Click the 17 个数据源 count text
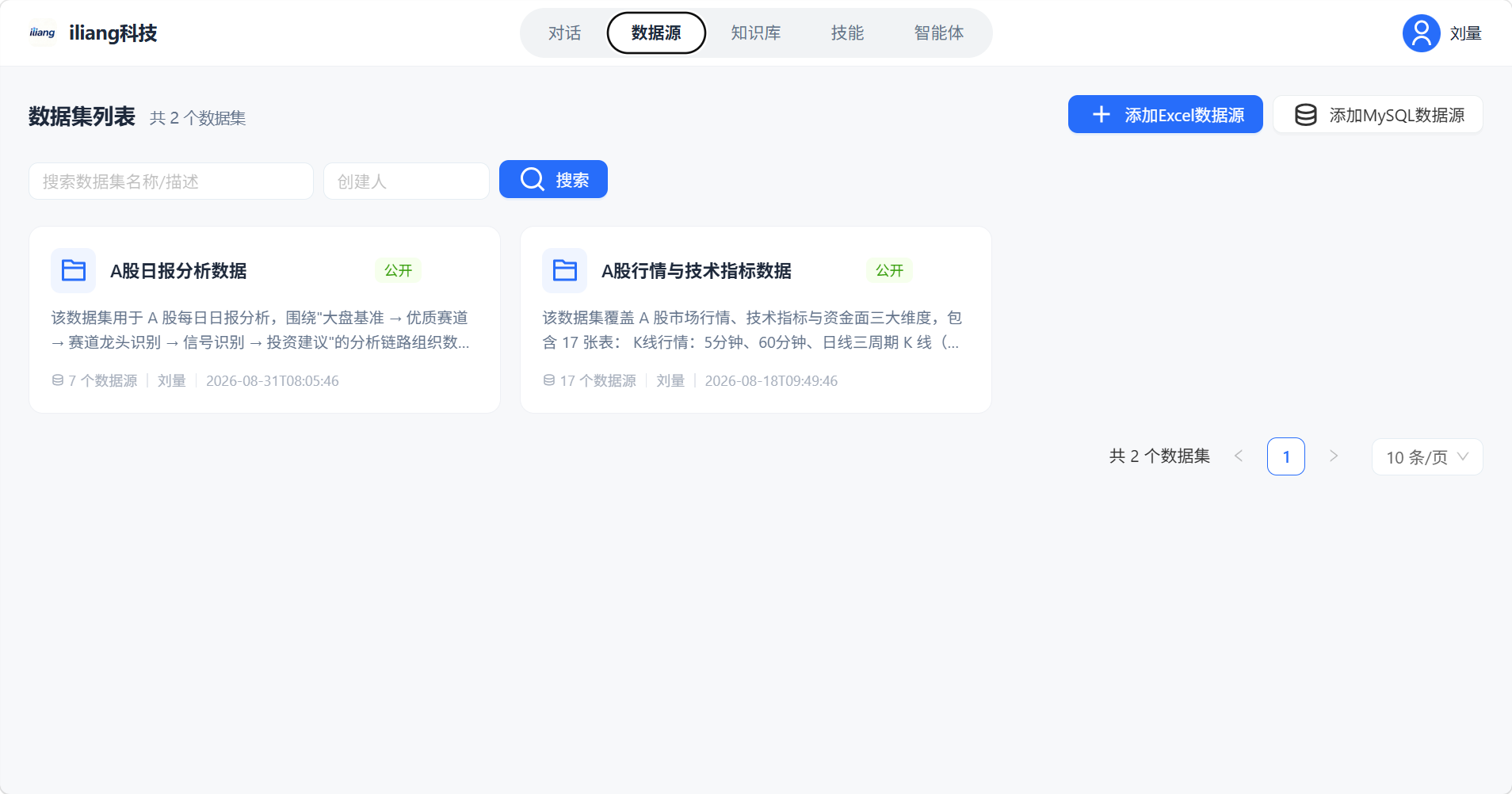1512x794 pixels. pos(598,381)
